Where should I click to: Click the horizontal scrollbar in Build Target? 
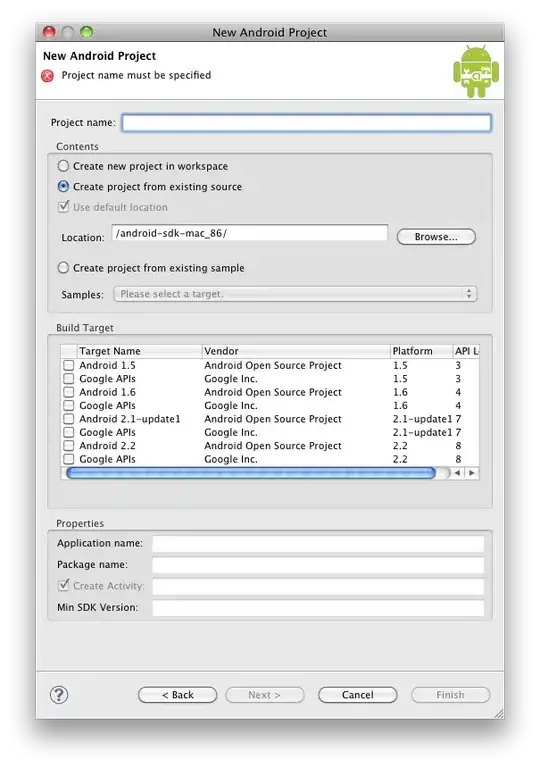pyautogui.click(x=251, y=473)
